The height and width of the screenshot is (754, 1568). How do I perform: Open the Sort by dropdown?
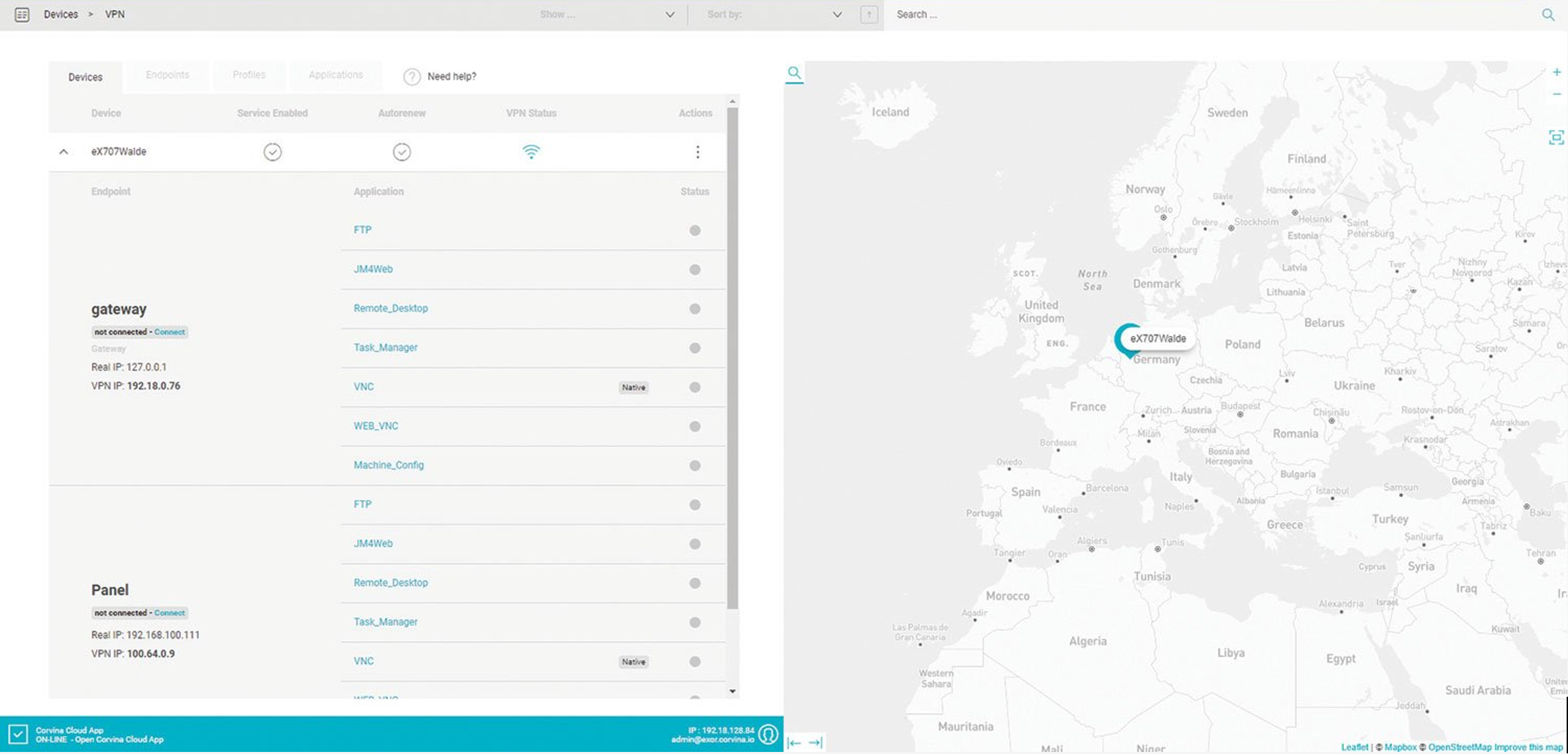[x=774, y=14]
